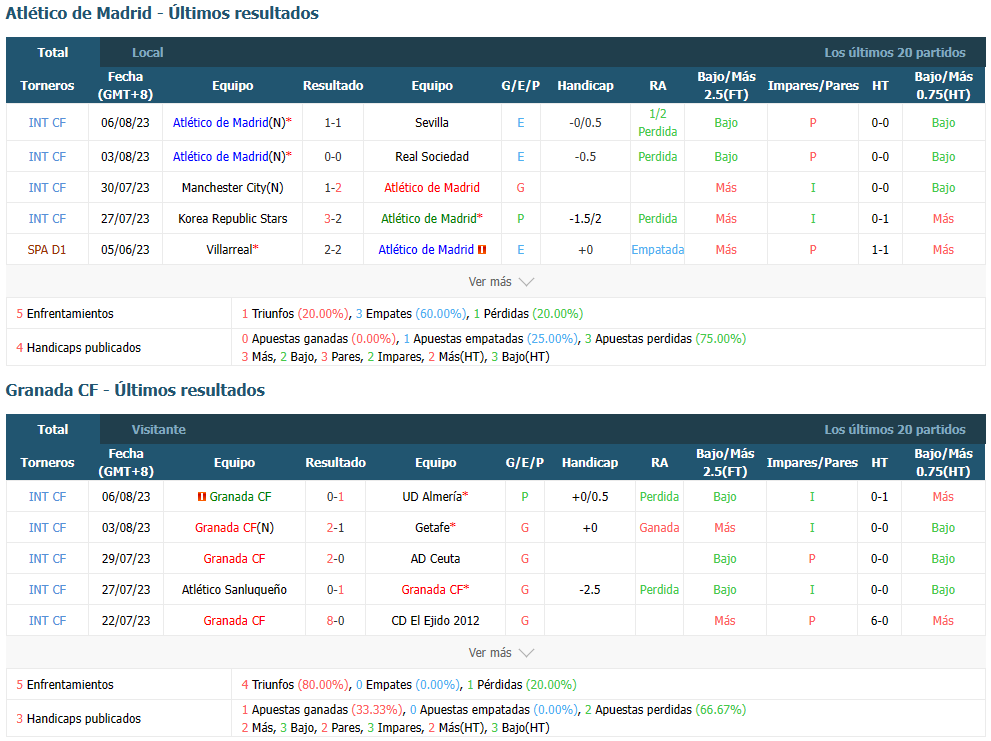Select the Total tab in the Atlético de Madrid section
Screen dimensions: 991x741
point(52,52)
